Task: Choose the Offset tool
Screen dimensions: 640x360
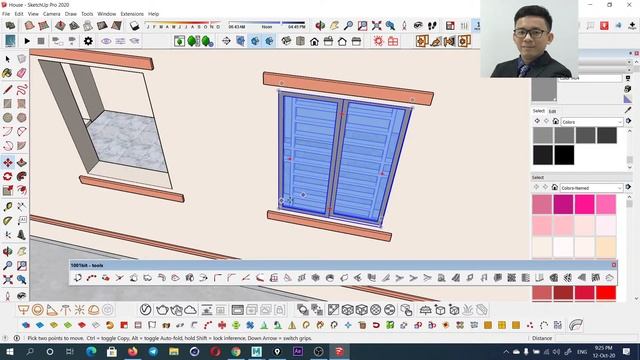Action: coord(22,190)
